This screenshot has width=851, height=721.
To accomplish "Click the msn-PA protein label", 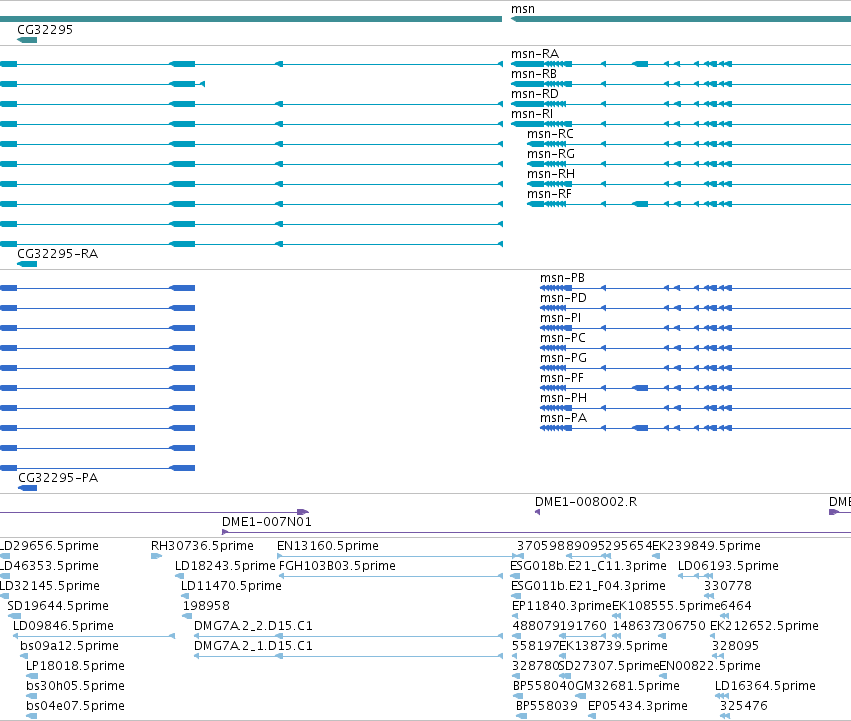I will tap(563, 418).
